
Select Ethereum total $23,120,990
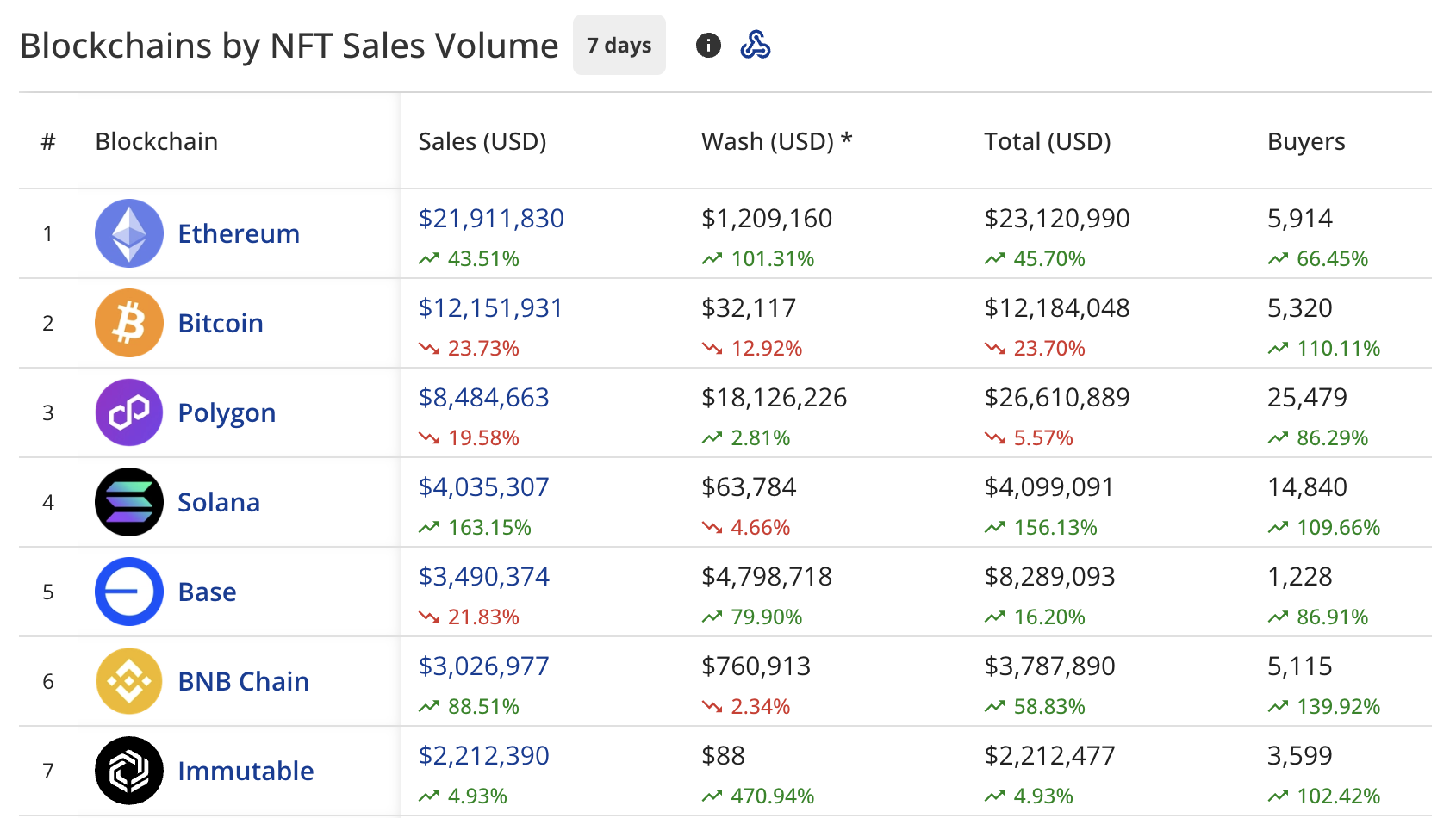pos(1057,219)
